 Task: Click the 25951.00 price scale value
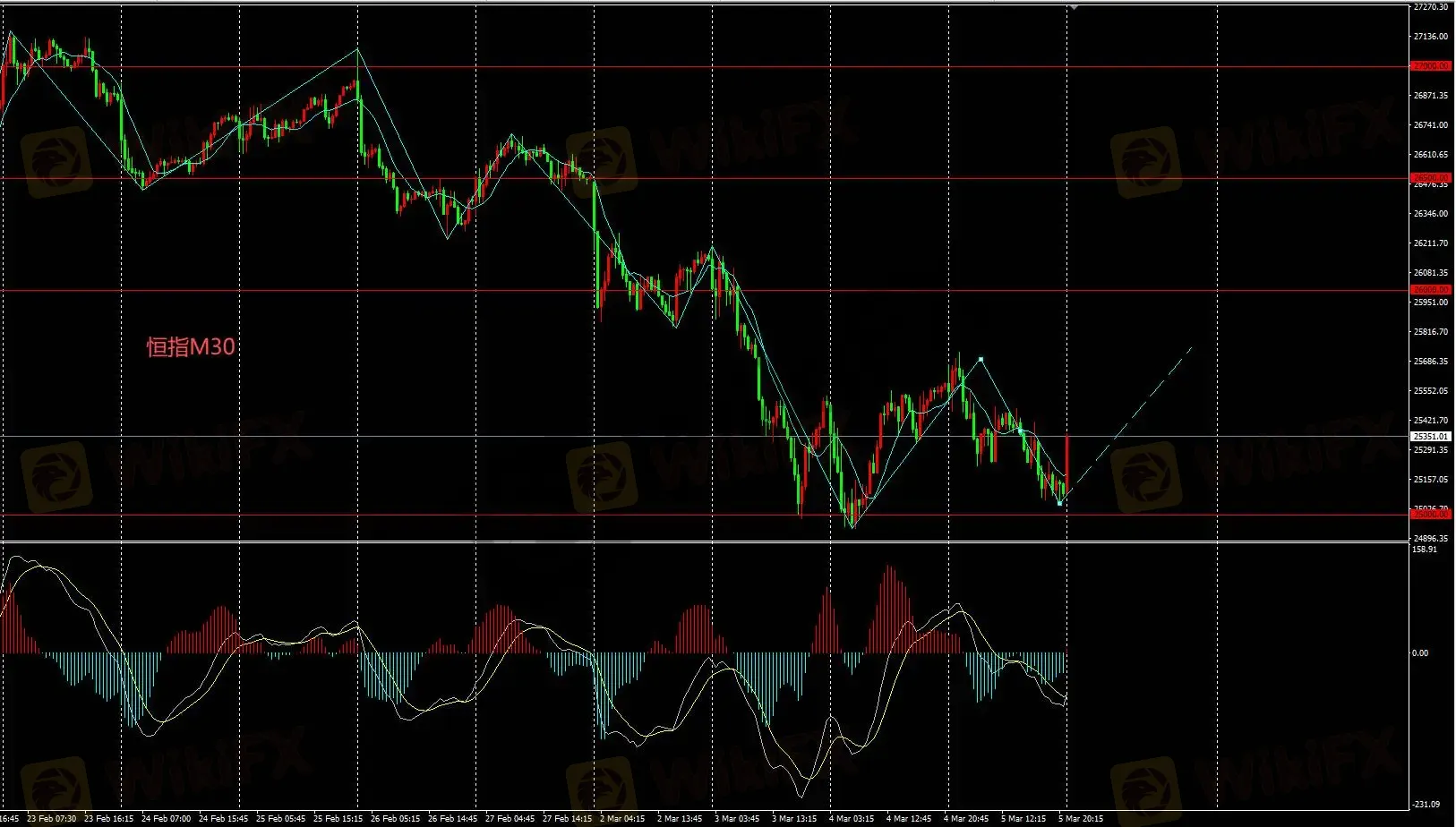pos(1430,303)
